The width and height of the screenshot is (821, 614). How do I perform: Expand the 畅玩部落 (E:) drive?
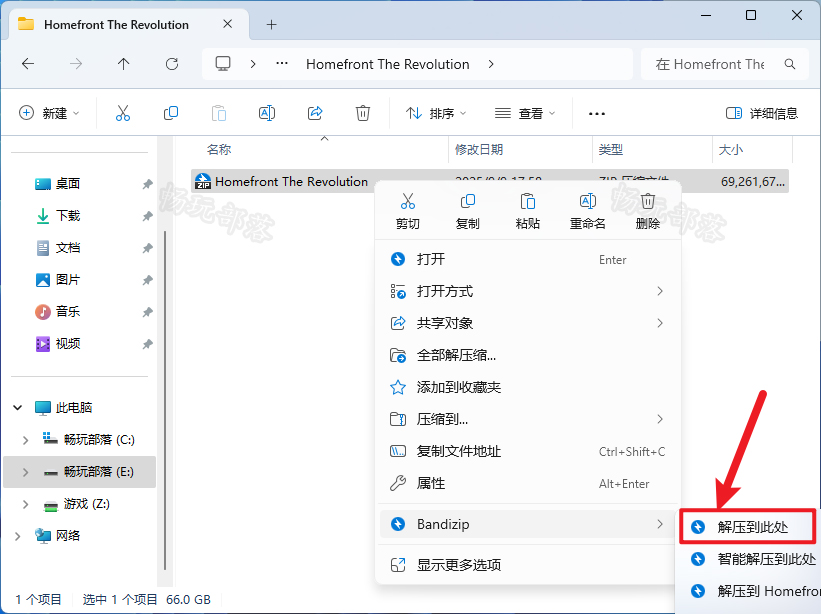click(x=25, y=472)
